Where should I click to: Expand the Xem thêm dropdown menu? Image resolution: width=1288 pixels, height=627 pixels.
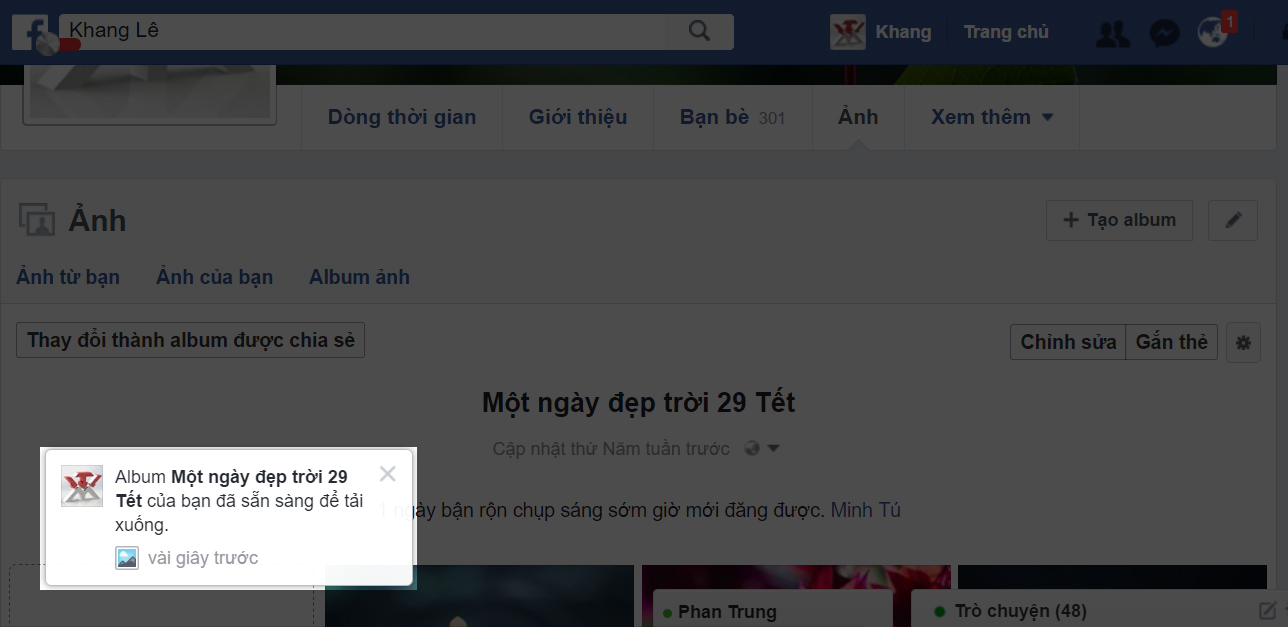[x=991, y=116]
